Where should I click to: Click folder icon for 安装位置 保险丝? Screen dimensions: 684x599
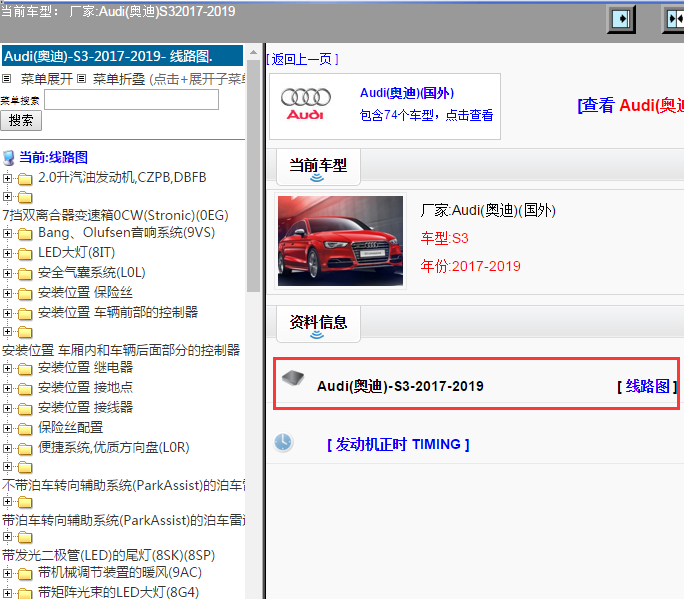pos(25,294)
